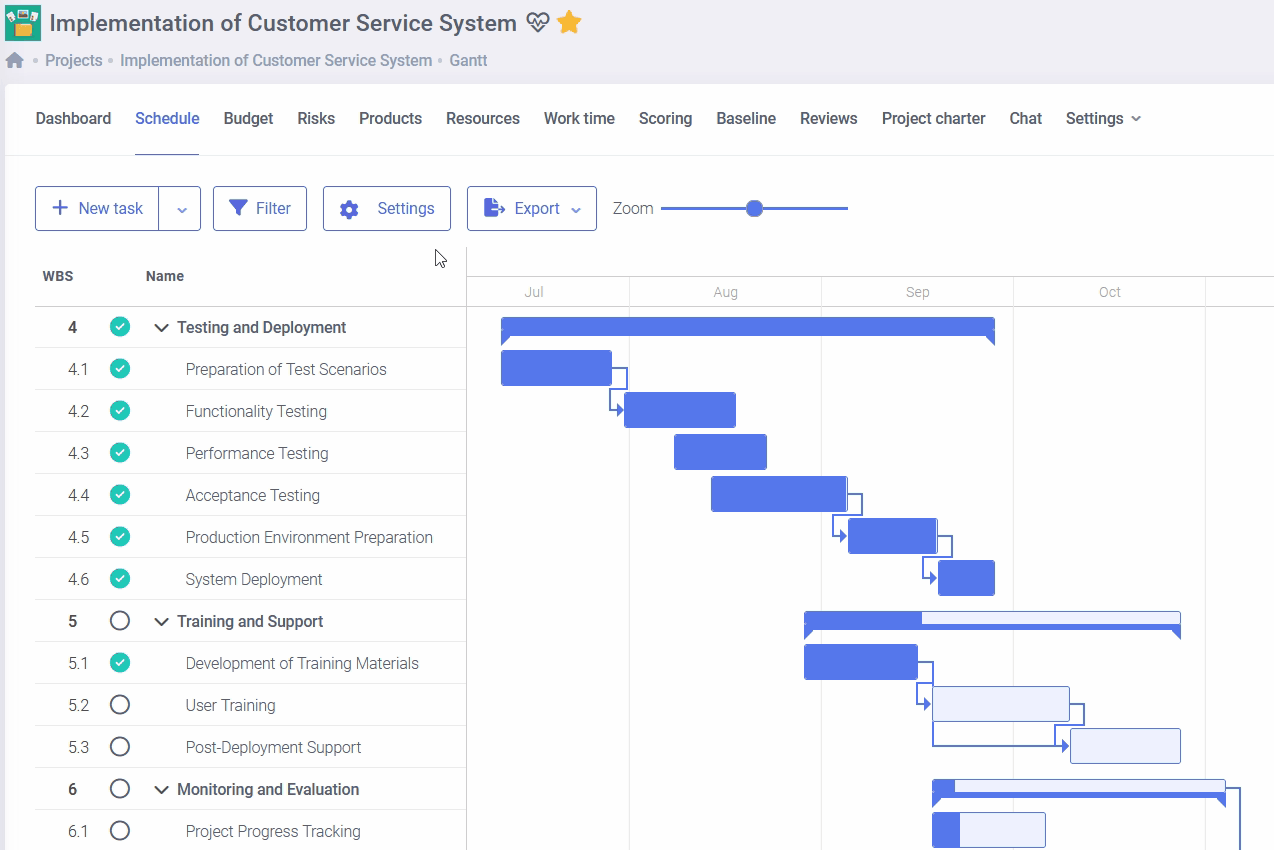The height and width of the screenshot is (850, 1274).
Task: Switch to the Budget tab
Action: click(247, 118)
